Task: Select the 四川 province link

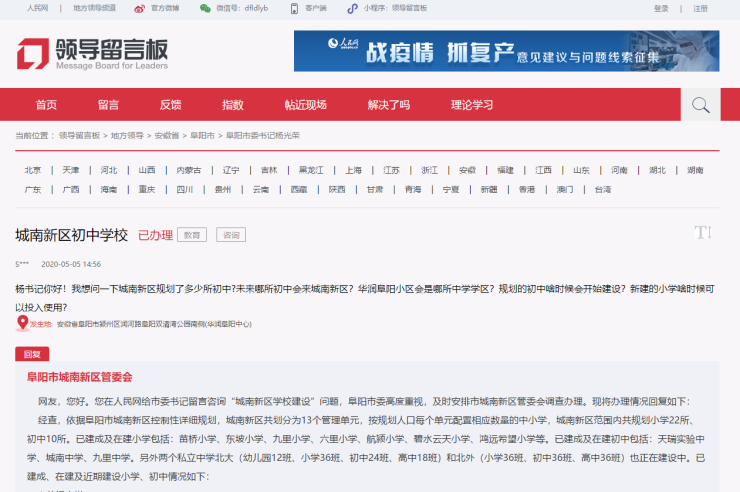Action: click(x=185, y=189)
